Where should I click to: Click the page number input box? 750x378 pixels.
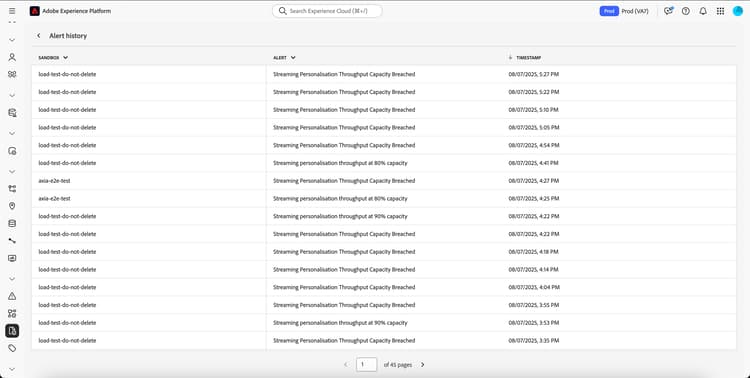pos(366,365)
